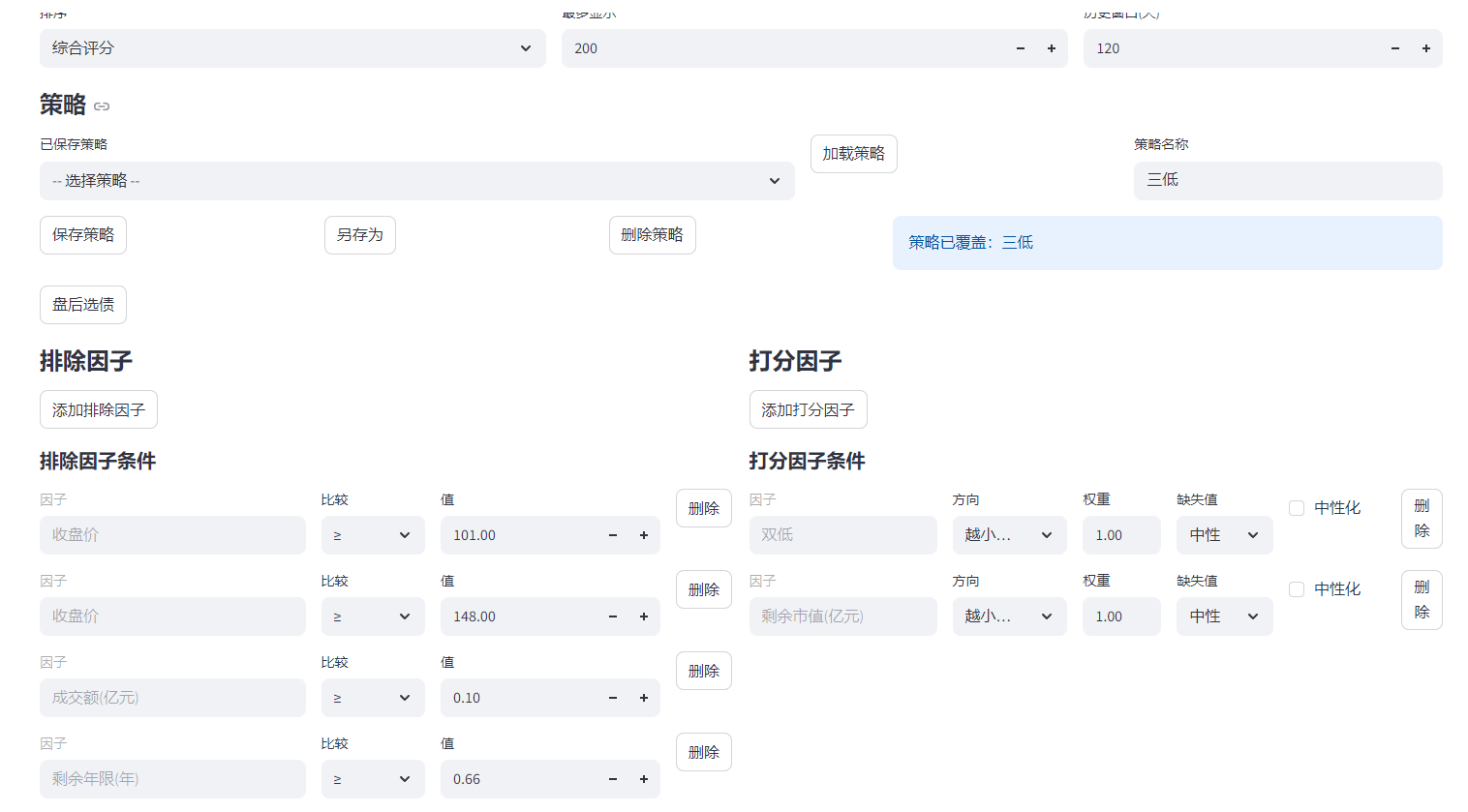Click the 加载策略 button

(x=853, y=154)
